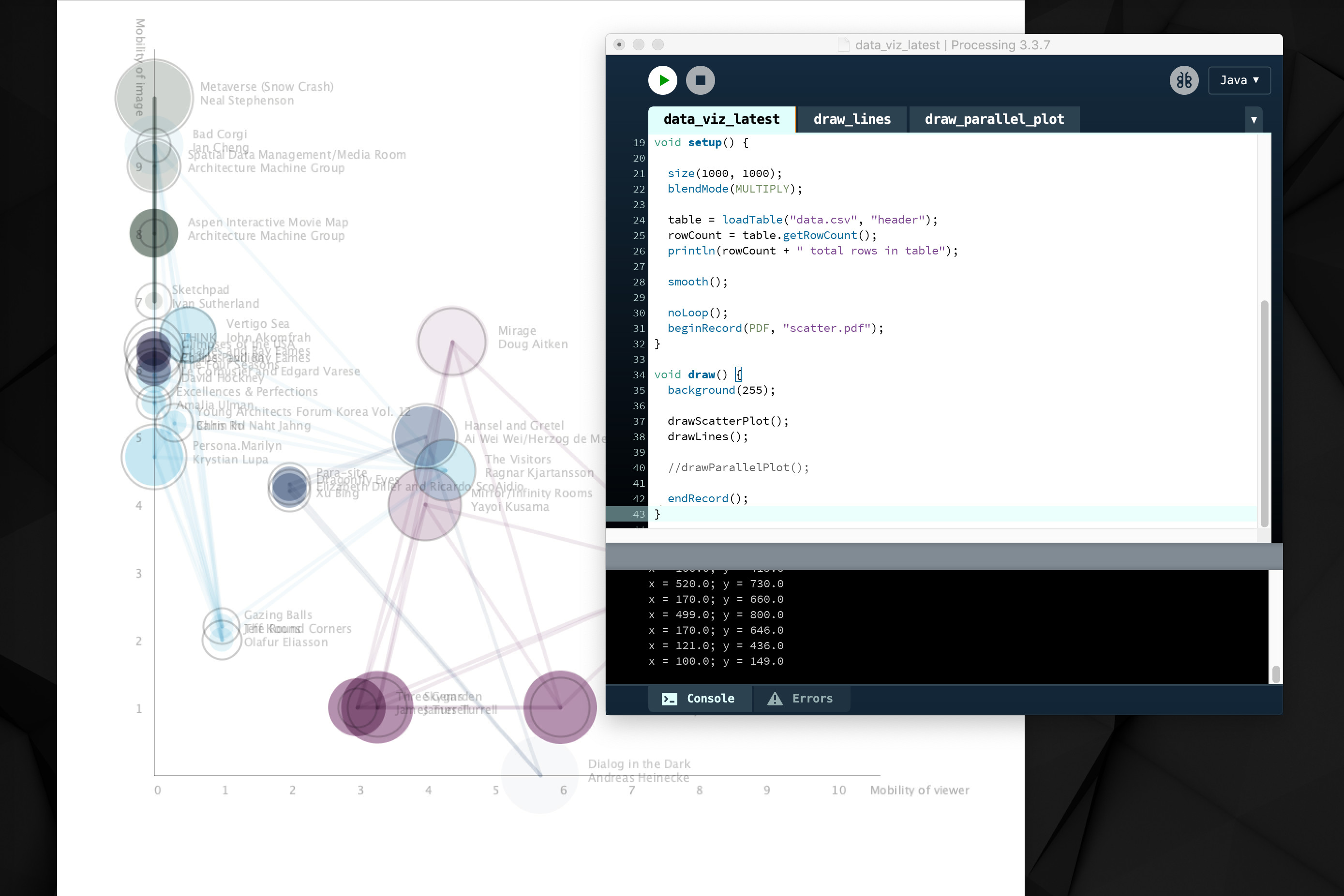The height and width of the screenshot is (896, 1344).
Task: Click the smooth(); line
Action: (697, 282)
